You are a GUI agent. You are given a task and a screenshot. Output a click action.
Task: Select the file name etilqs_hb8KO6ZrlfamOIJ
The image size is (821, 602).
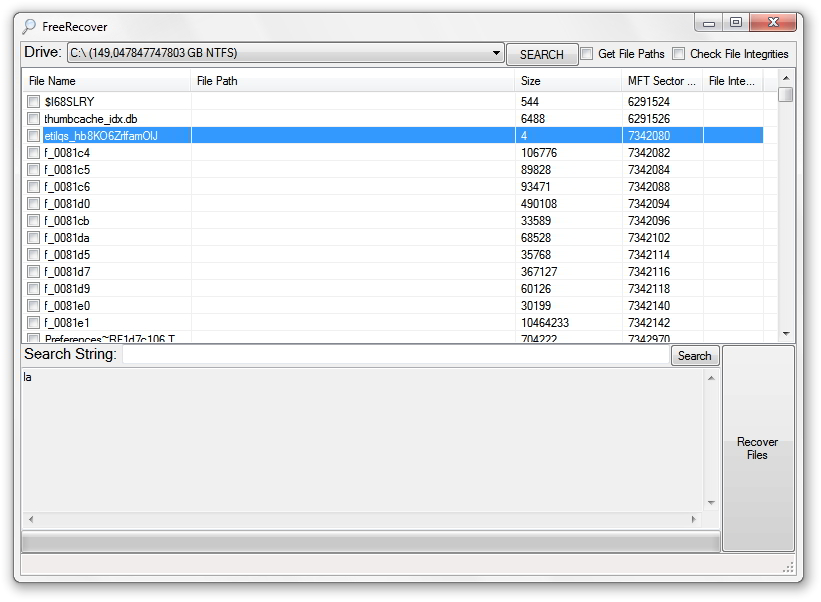(x=101, y=136)
